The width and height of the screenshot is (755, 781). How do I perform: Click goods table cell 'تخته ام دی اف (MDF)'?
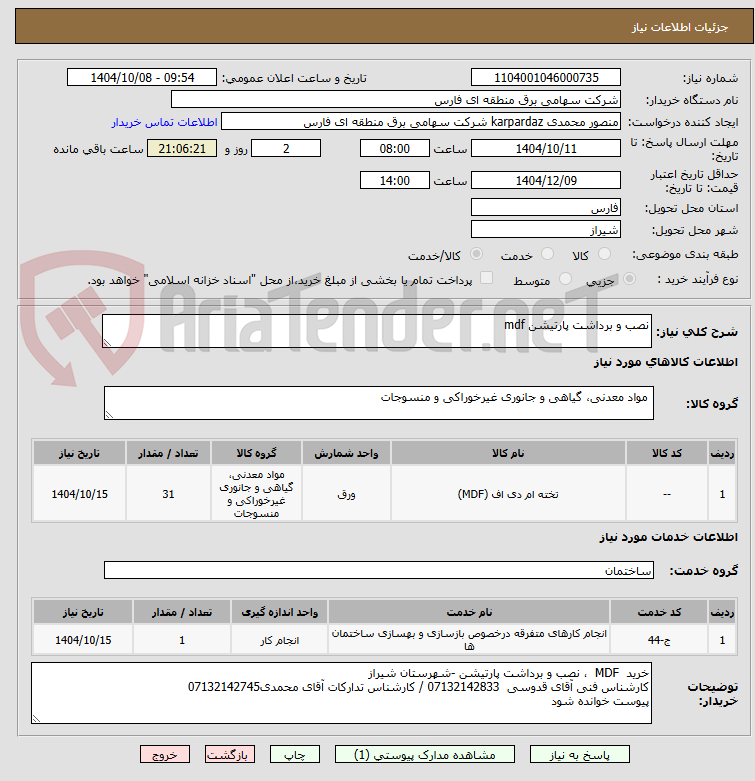pyautogui.click(x=508, y=494)
